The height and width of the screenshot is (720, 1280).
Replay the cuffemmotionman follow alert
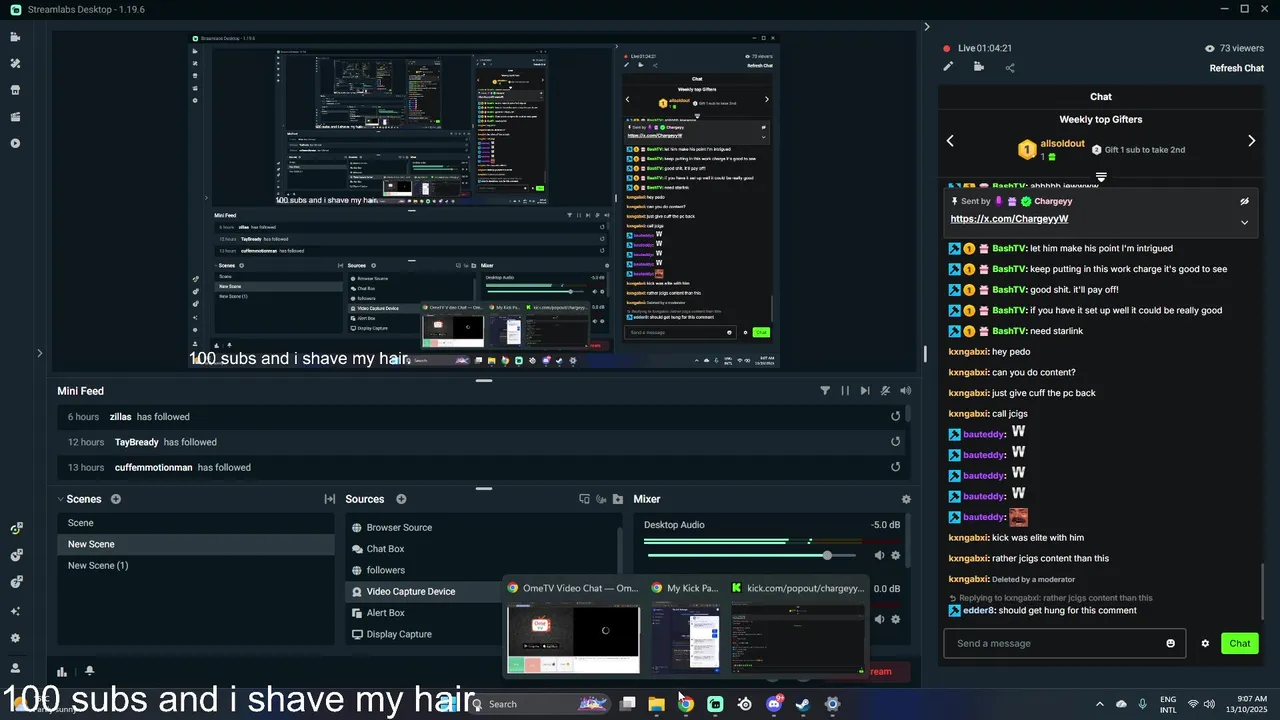pos(896,467)
